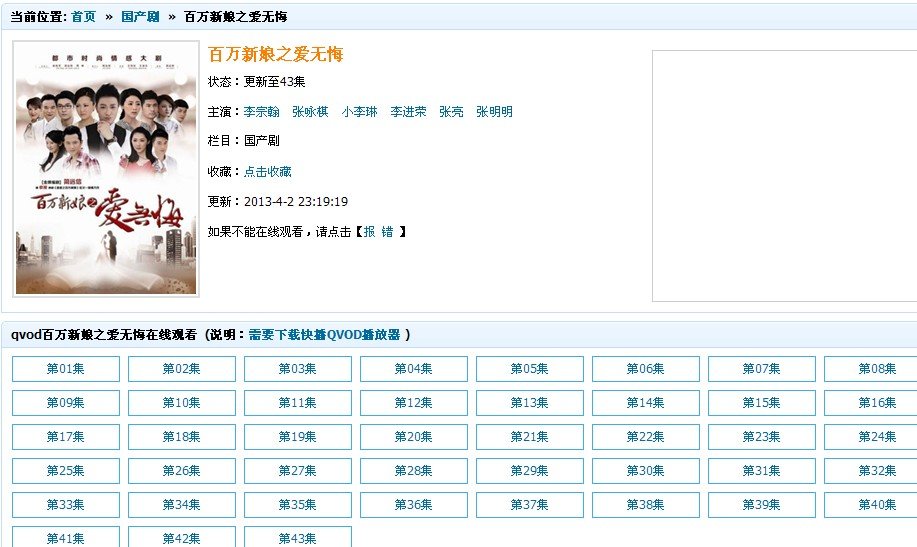Play episode 第05集
This screenshot has width=917, height=547.
pos(530,369)
